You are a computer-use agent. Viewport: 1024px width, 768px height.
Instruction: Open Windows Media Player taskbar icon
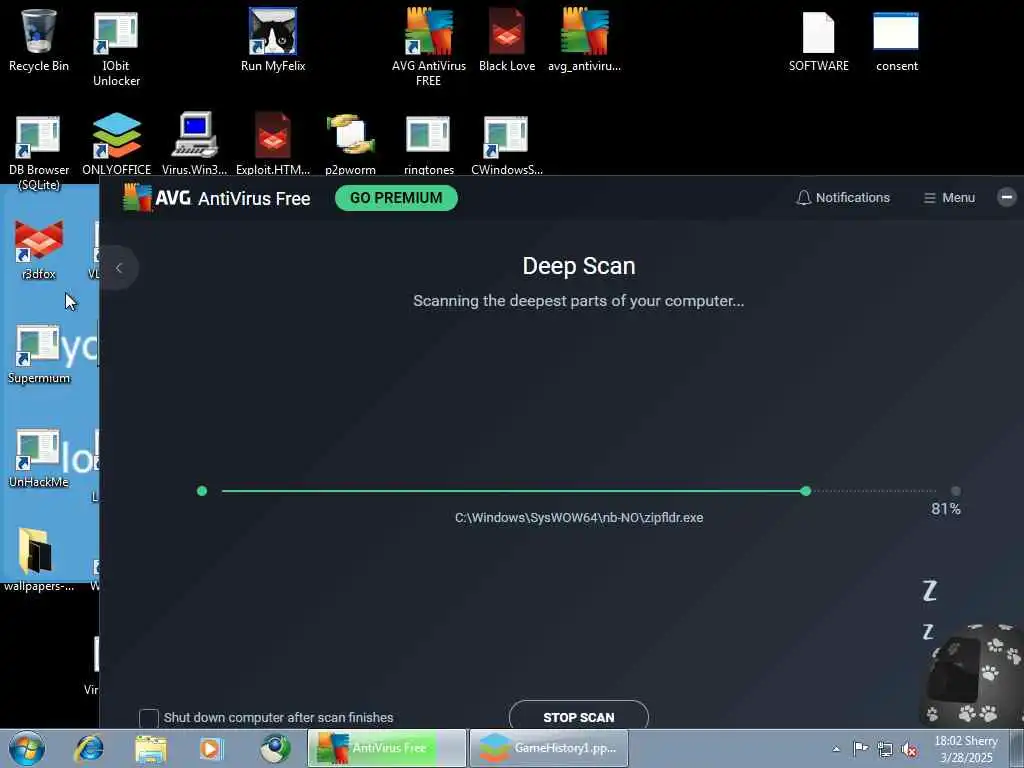pos(211,749)
